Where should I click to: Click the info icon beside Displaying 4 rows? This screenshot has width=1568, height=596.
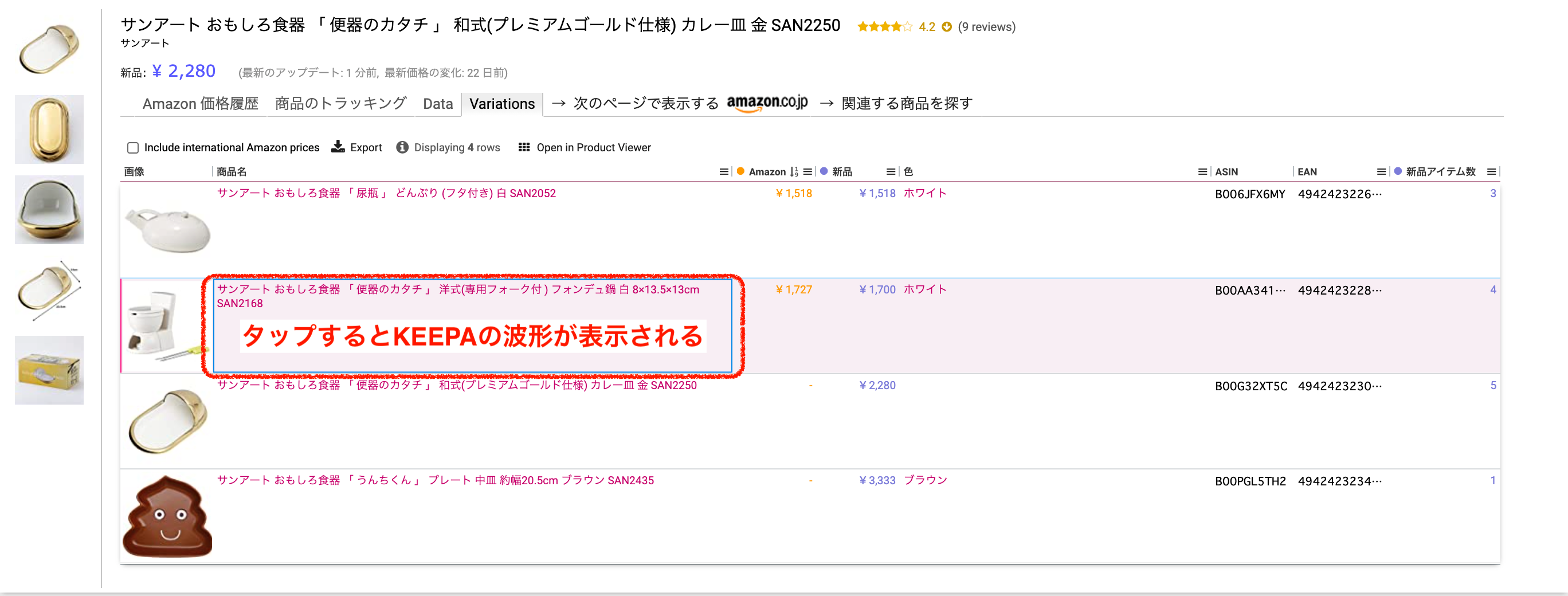pyautogui.click(x=402, y=147)
